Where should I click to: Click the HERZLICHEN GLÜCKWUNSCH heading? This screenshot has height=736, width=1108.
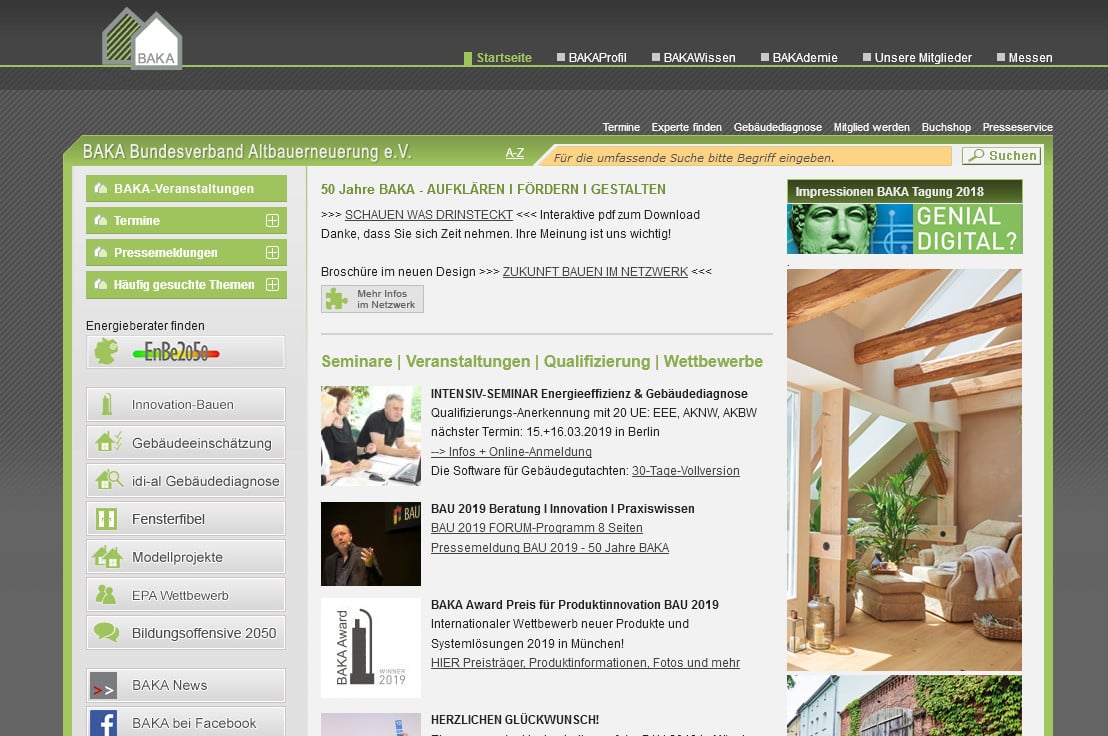tap(515, 720)
